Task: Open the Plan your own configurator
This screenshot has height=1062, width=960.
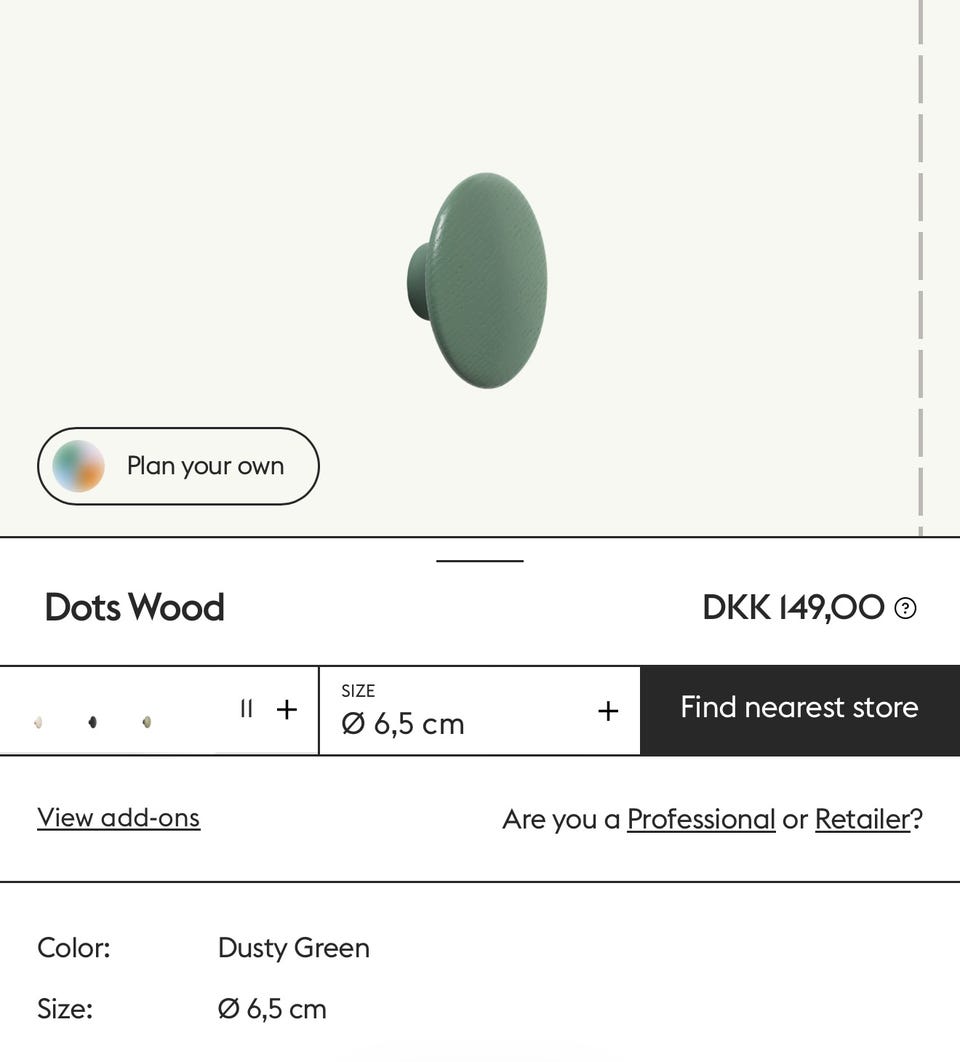Action: (205, 466)
